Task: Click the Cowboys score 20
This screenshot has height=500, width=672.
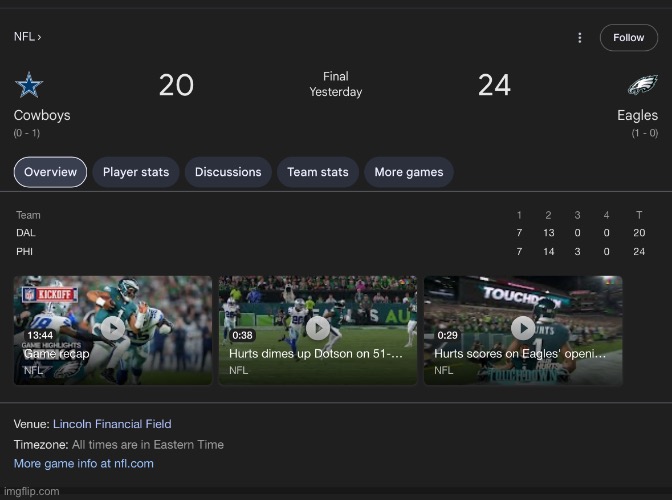Action: coord(176,85)
